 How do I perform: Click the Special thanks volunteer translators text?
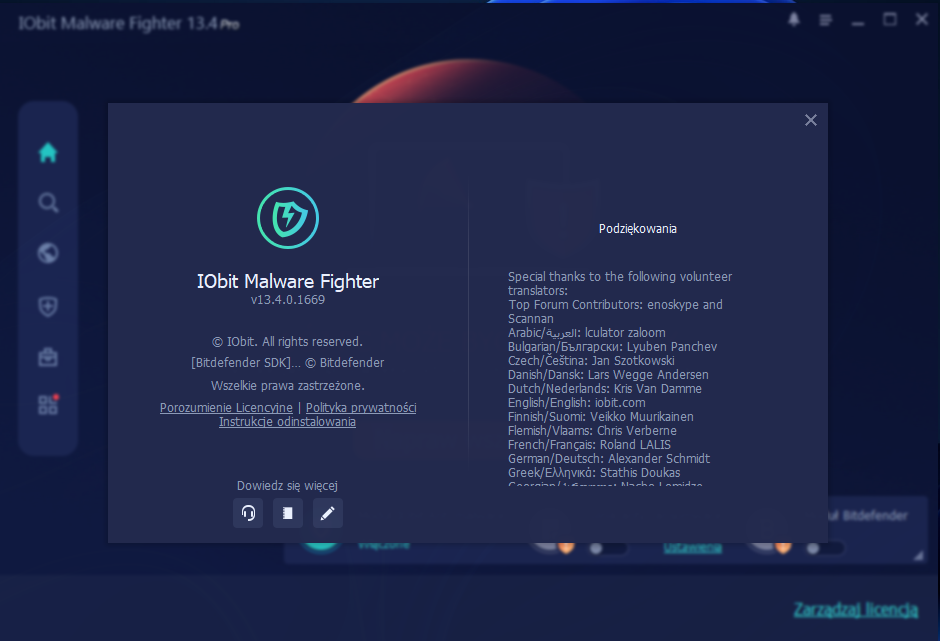[x=620, y=284]
